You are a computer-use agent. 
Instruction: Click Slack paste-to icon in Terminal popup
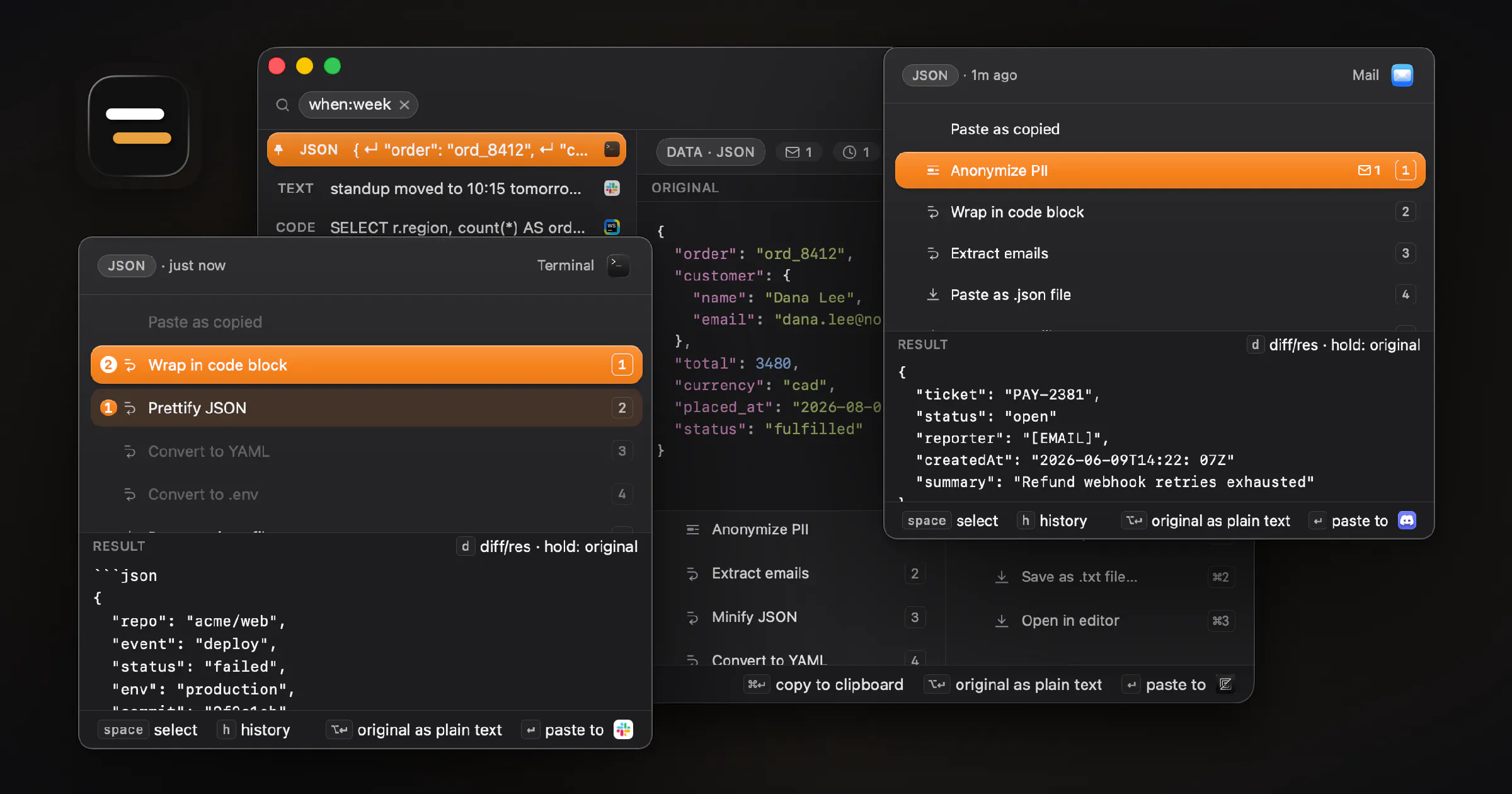pyautogui.click(x=623, y=729)
